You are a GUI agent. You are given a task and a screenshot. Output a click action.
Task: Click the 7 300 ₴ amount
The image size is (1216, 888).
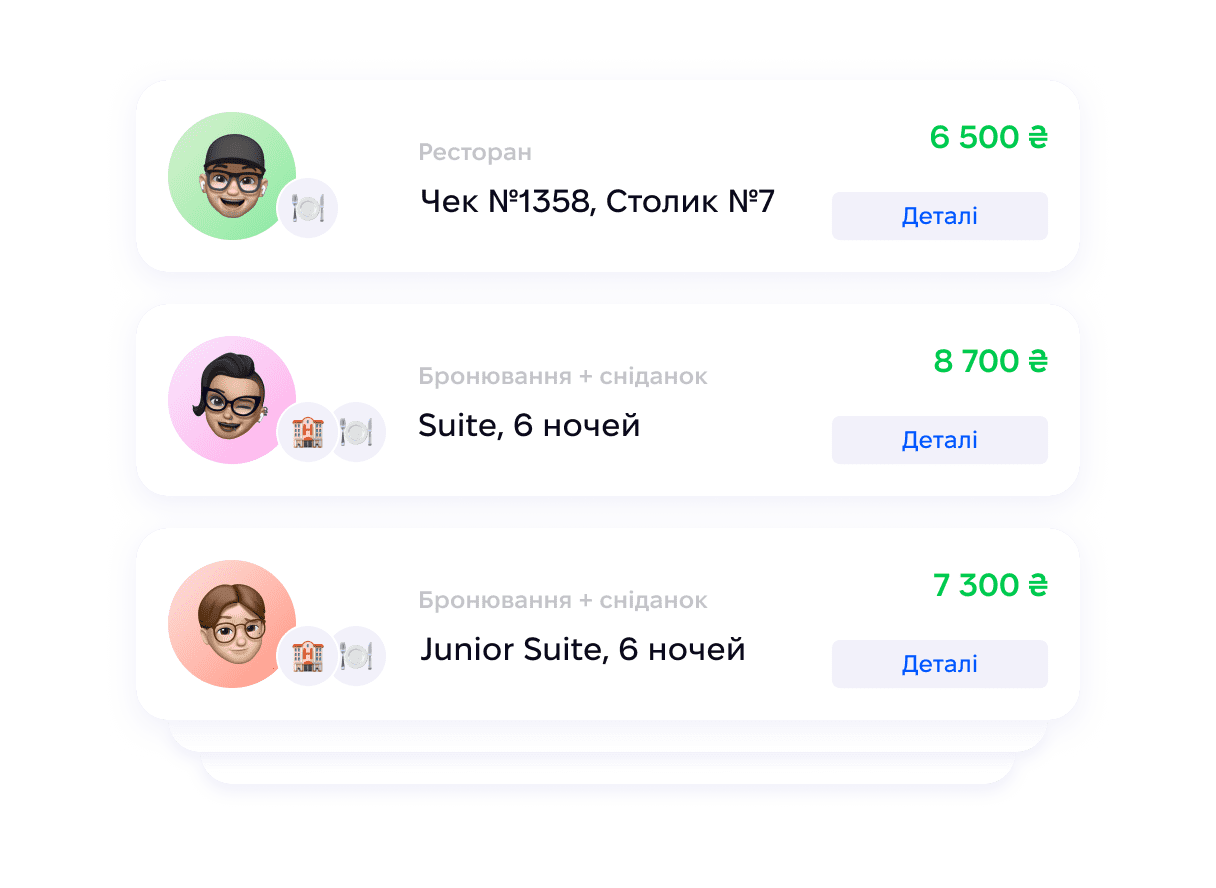990,585
